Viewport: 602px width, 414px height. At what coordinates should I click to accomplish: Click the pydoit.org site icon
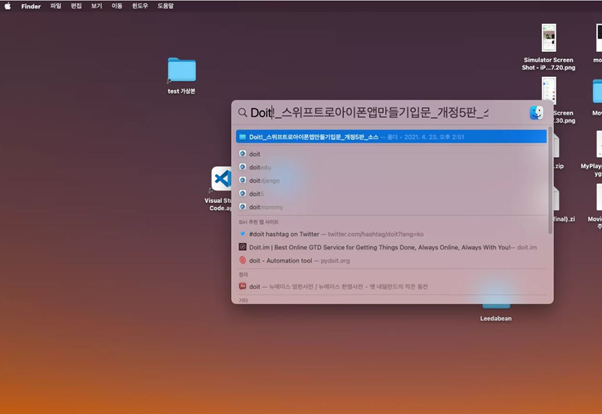click(x=242, y=260)
